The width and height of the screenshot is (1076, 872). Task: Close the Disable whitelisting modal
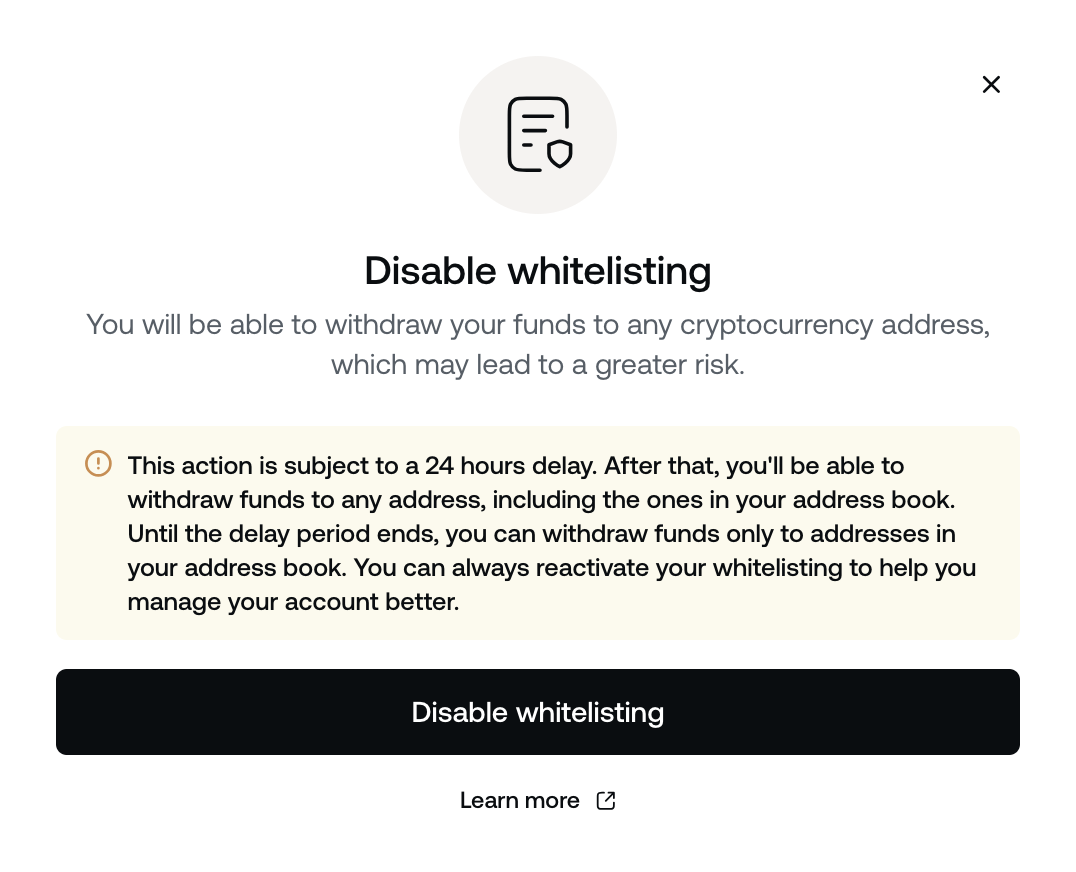(991, 84)
